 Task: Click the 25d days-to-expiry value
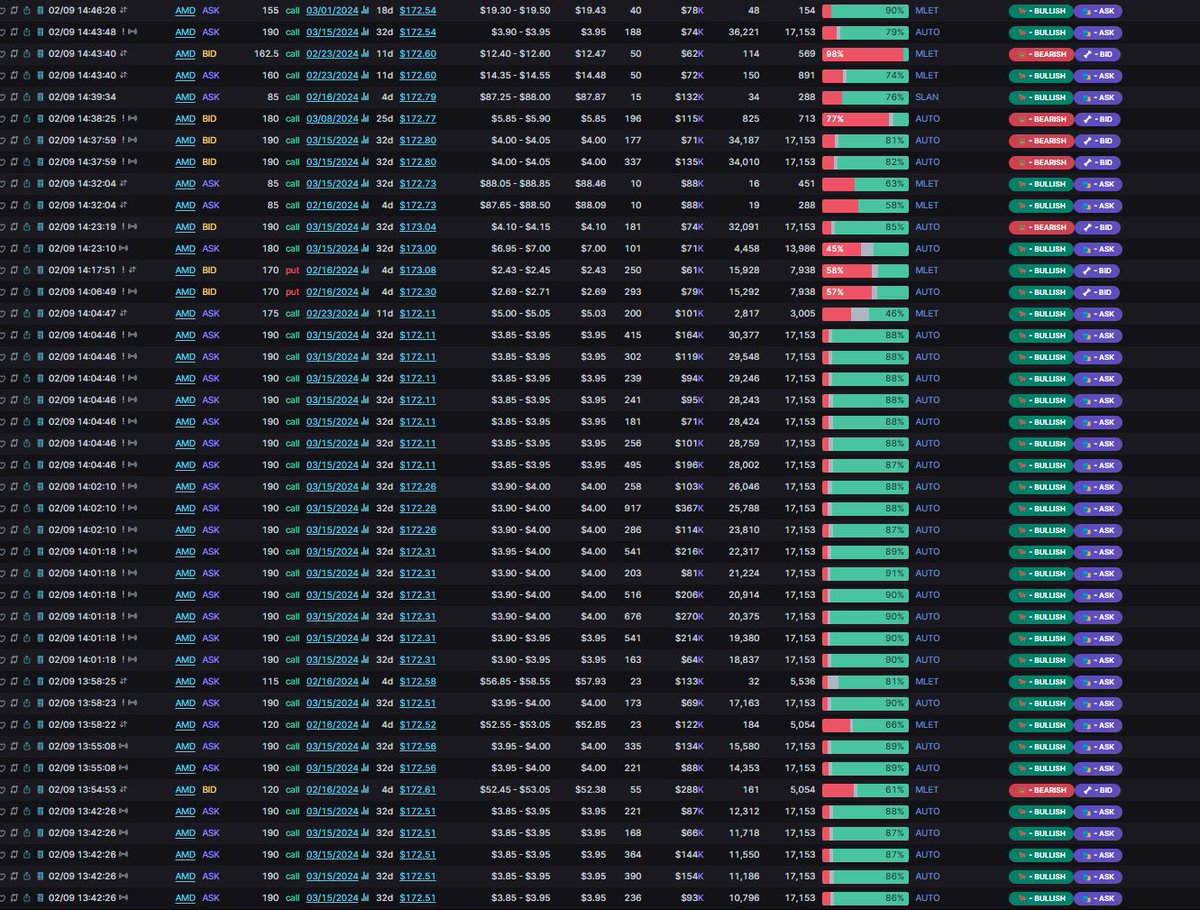[x=384, y=118]
